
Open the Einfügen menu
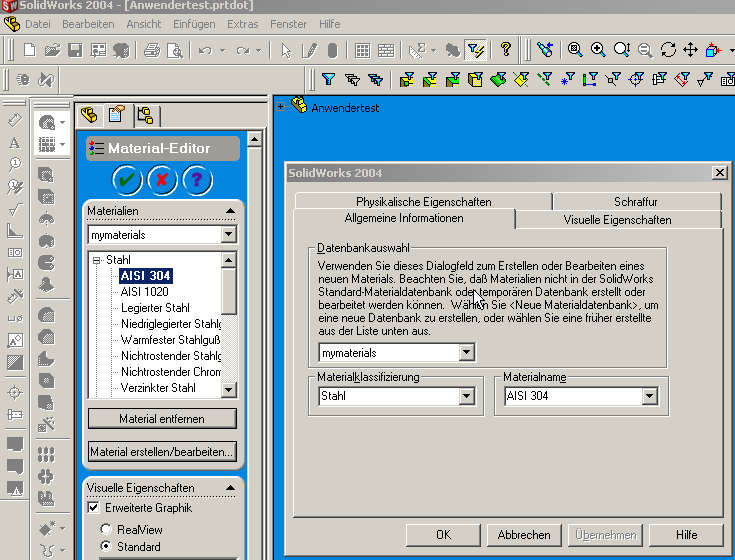[194, 24]
